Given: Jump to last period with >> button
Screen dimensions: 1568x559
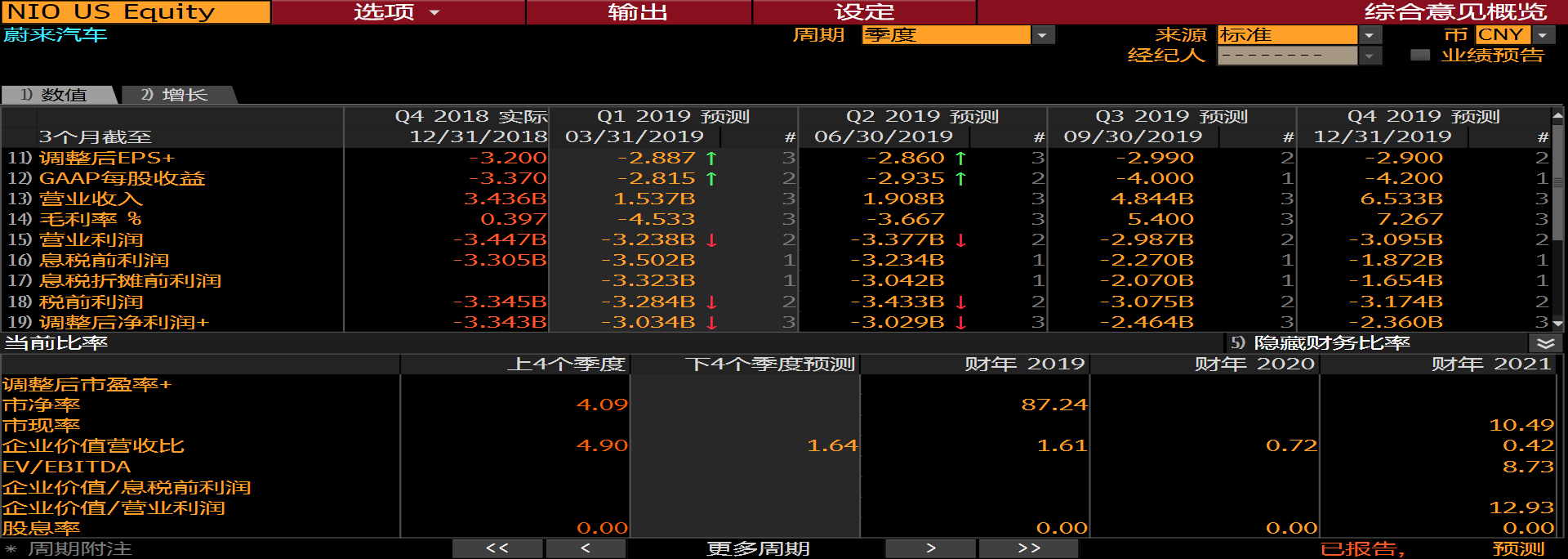Looking at the screenshot, I should [1029, 548].
